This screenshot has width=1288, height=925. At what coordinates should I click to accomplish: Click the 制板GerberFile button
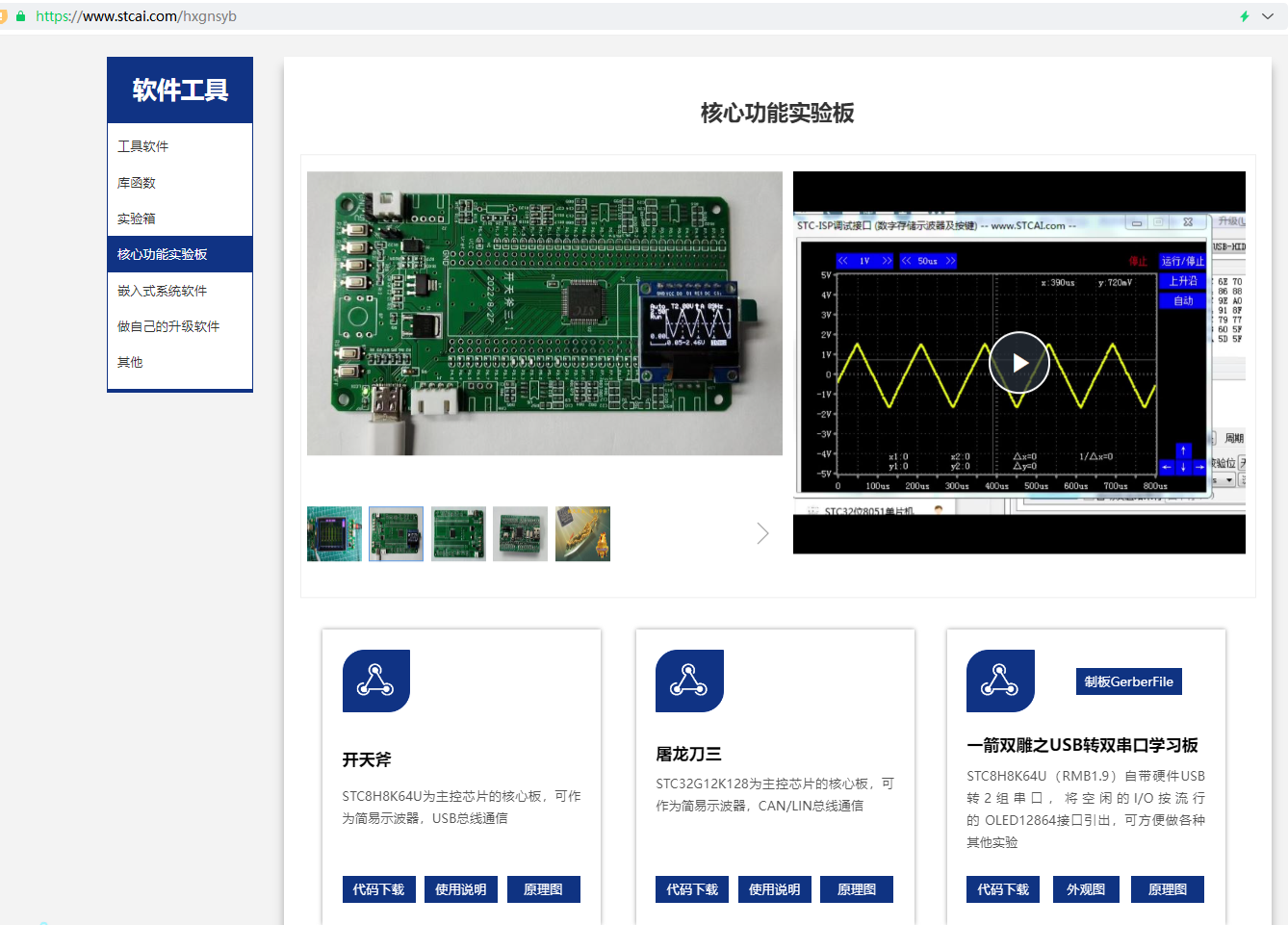click(1129, 681)
